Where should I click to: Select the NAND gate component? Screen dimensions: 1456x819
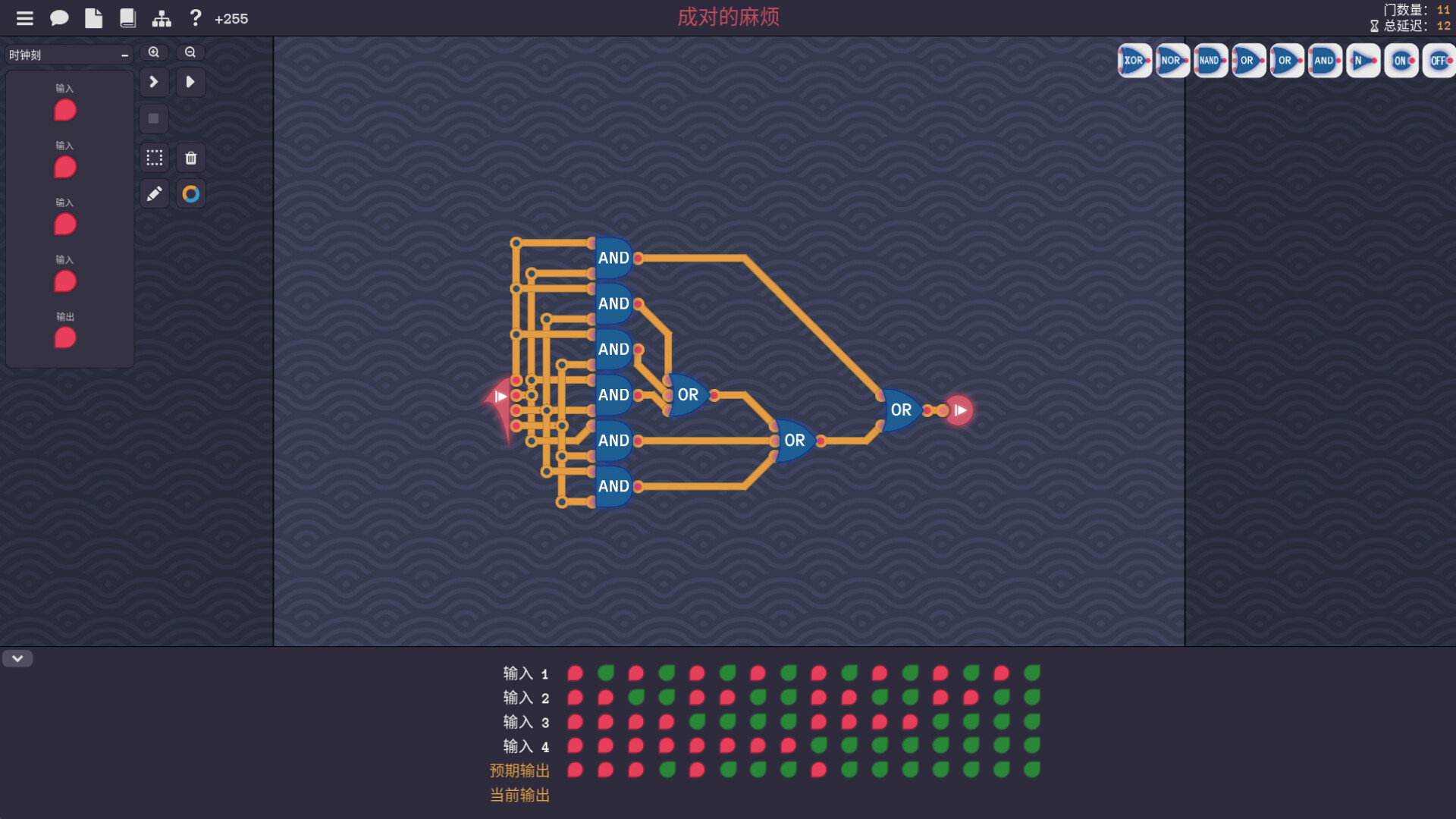pos(1210,60)
